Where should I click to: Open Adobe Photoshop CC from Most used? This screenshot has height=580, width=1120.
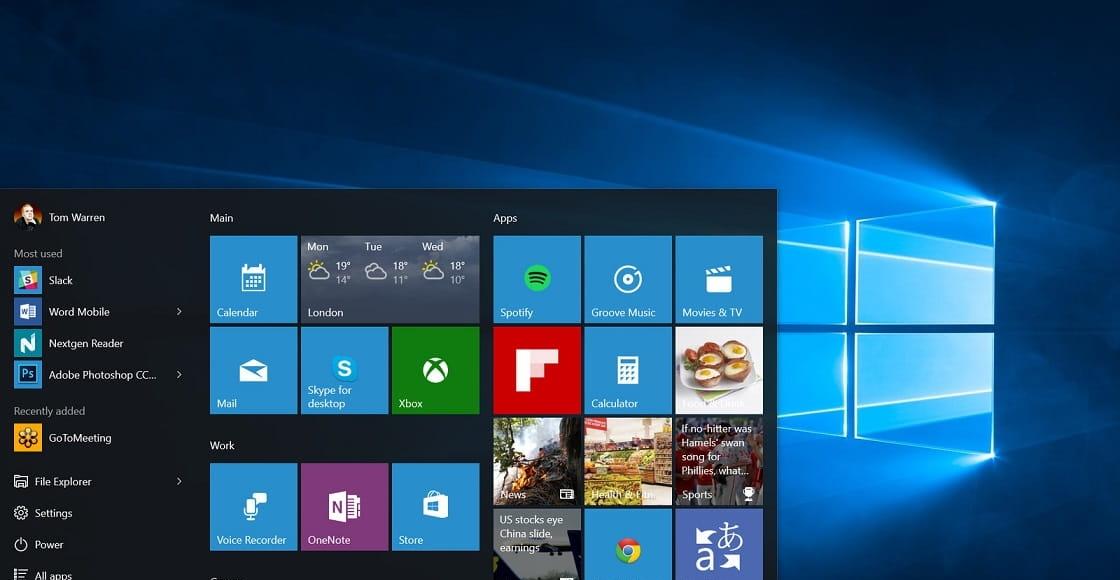(x=99, y=374)
